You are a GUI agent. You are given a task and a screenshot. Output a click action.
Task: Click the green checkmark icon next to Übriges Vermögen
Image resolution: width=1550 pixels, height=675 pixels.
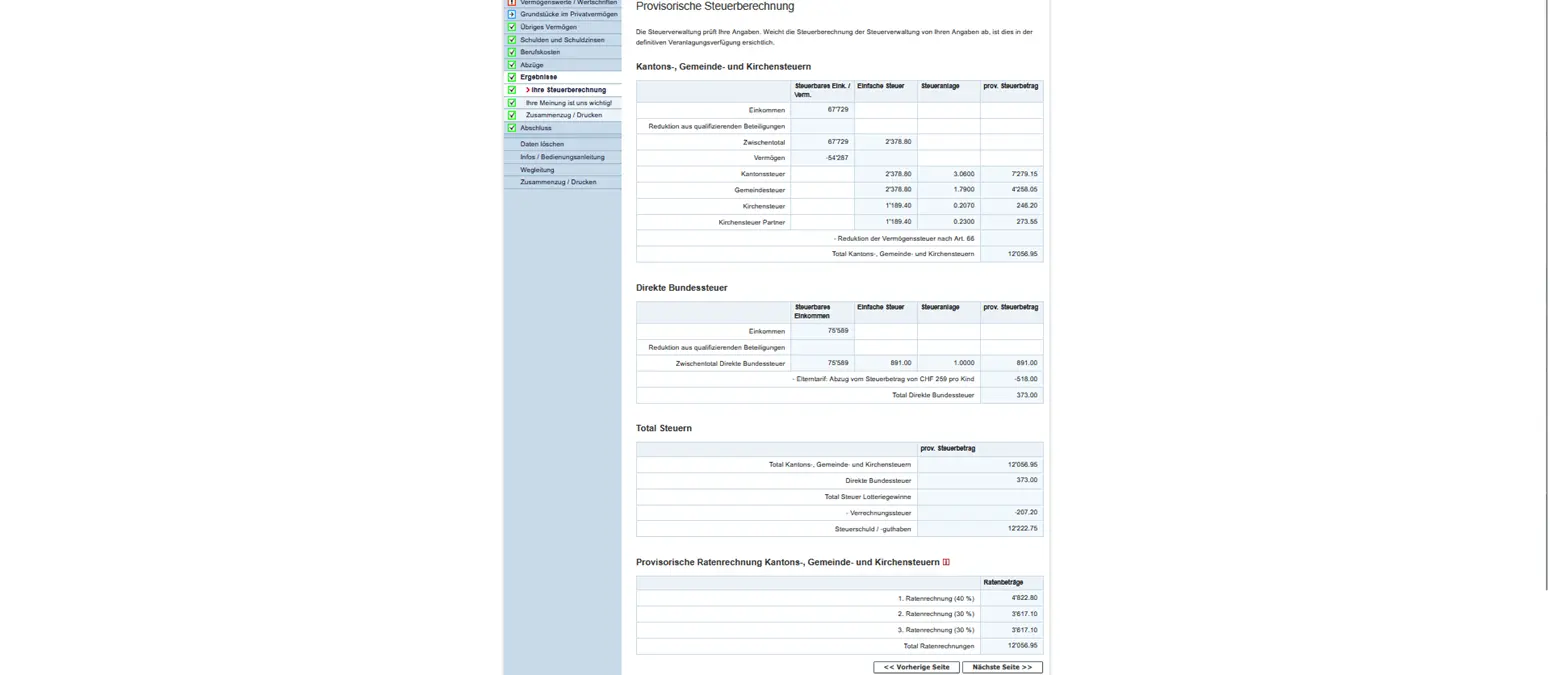pyautogui.click(x=512, y=27)
